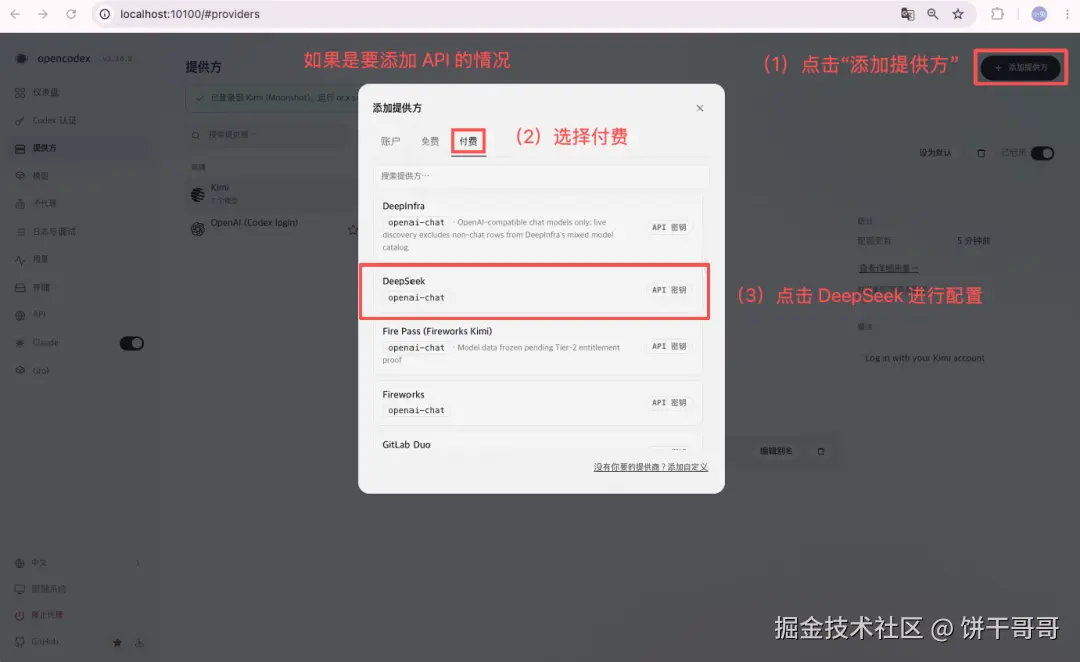Close the 添加提供方 dialog
Screen dimensions: 1080x662
(x=699, y=108)
